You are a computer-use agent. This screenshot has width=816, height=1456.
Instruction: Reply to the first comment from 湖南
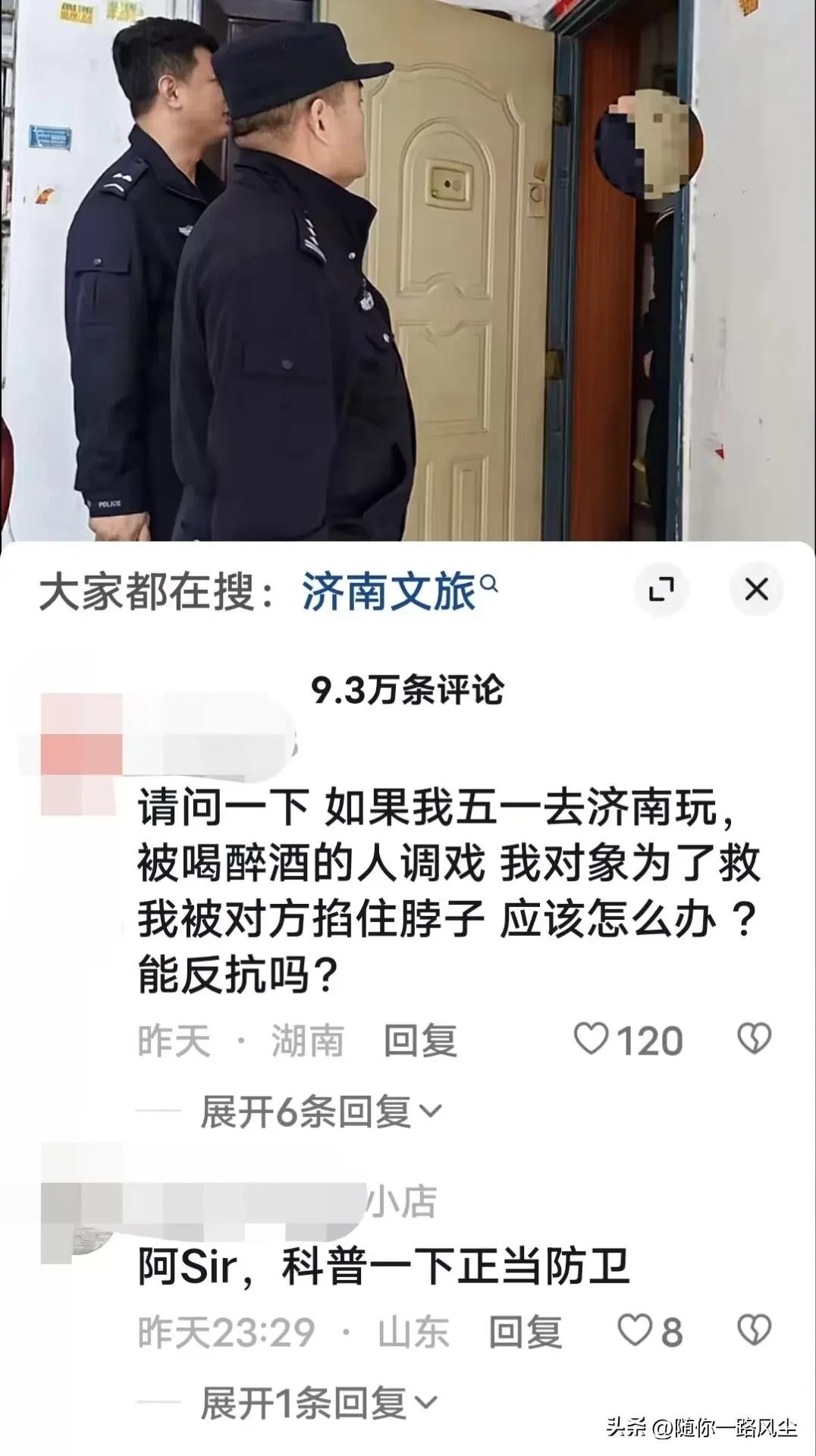click(x=421, y=1040)
